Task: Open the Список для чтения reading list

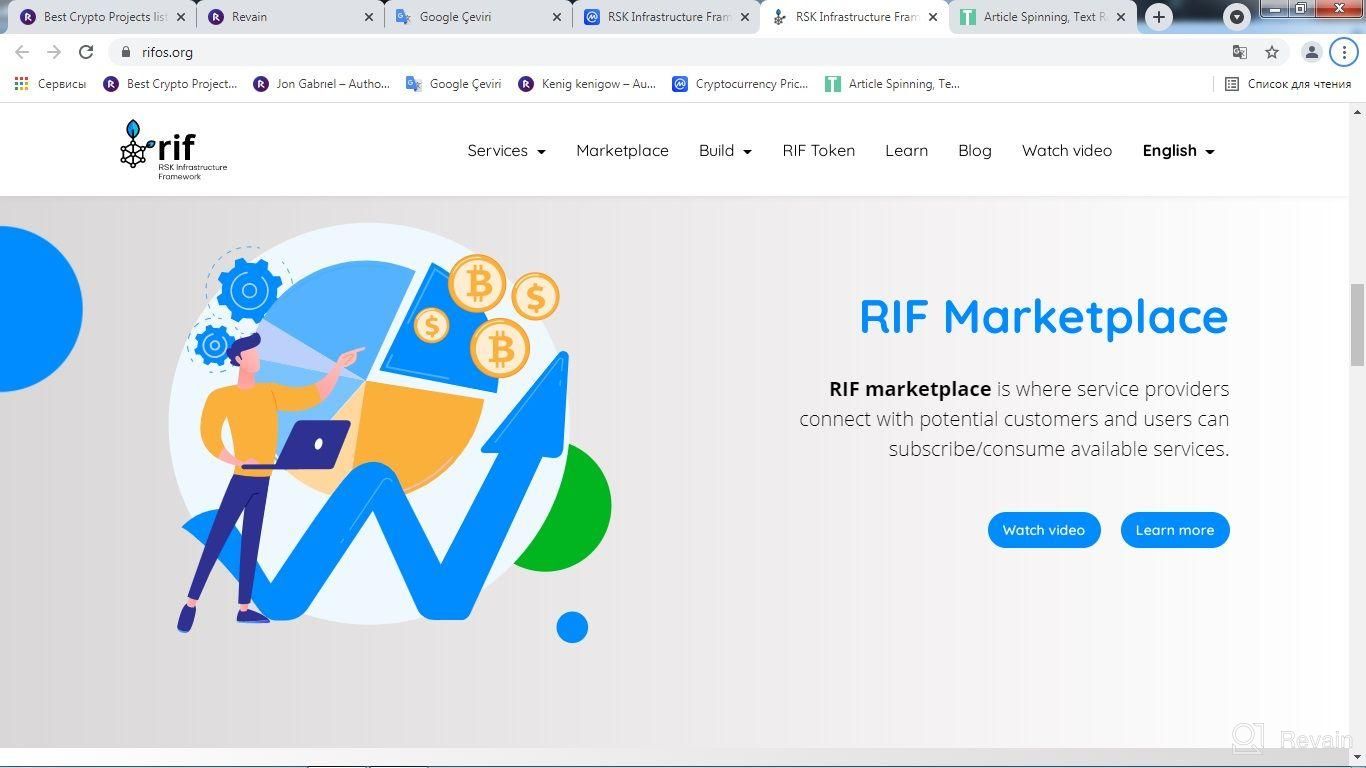Action: coord(1288,84)
